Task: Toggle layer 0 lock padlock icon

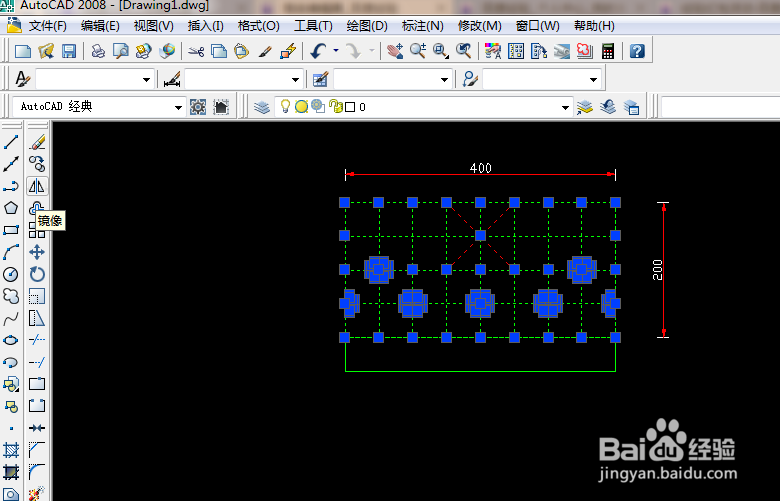Action: point(336,106)
